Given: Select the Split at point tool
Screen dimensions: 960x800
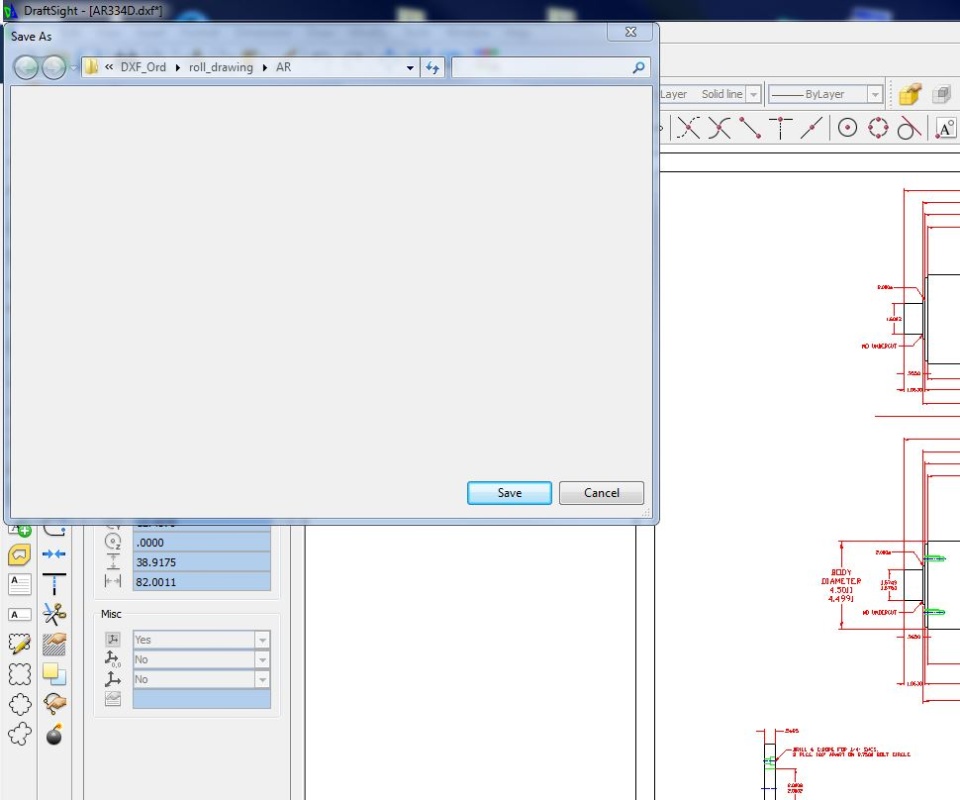Looking at the screenshot, I should [x=54, y=584].
